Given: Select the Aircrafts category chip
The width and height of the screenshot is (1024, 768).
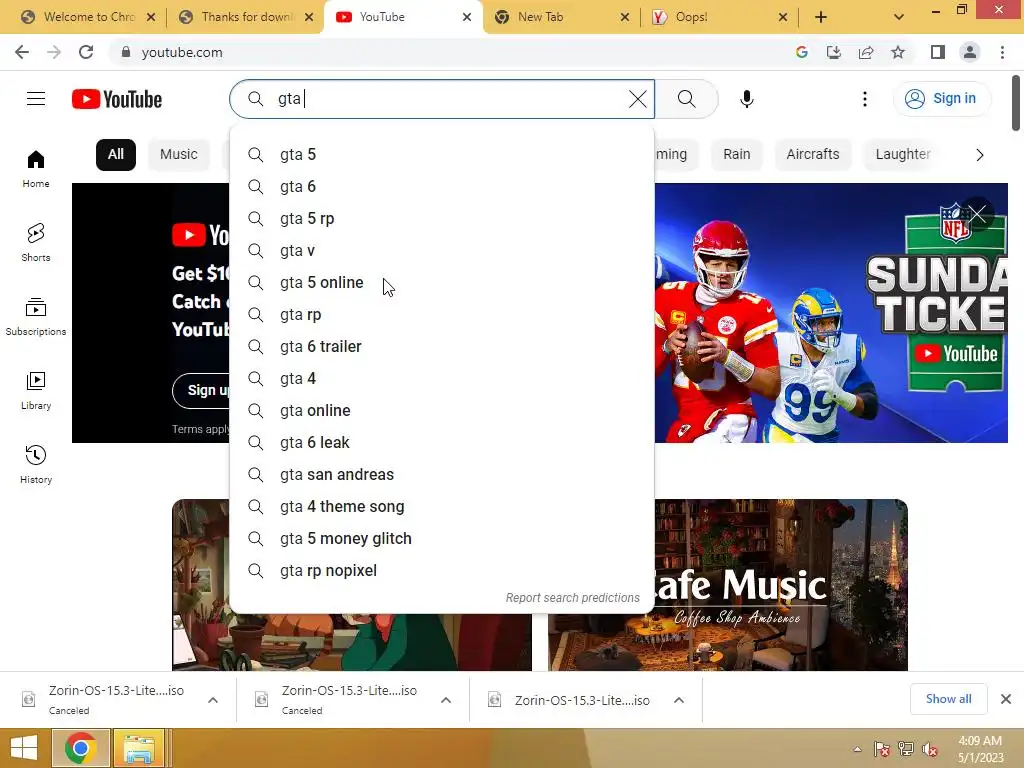Looking at the screenshot, I should pos(812,155).
